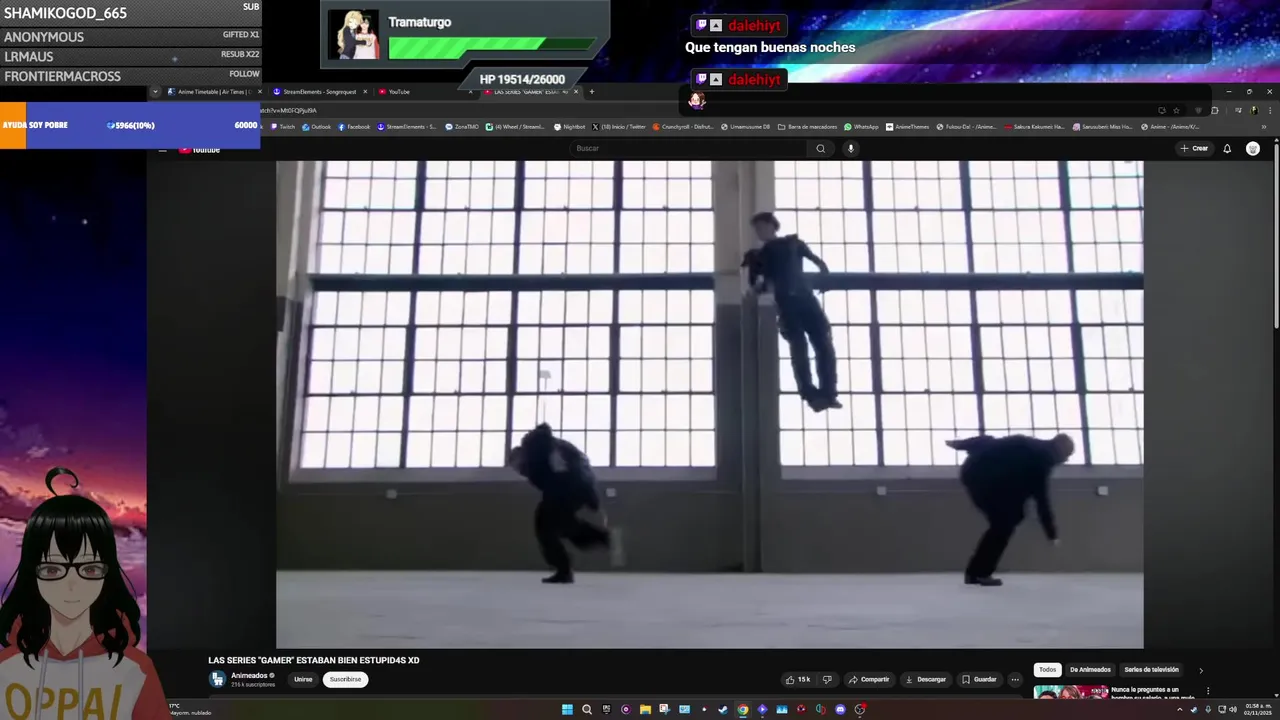Click the Descargar button
Viewport: 1280px width, 720px height.
(925, 679)
